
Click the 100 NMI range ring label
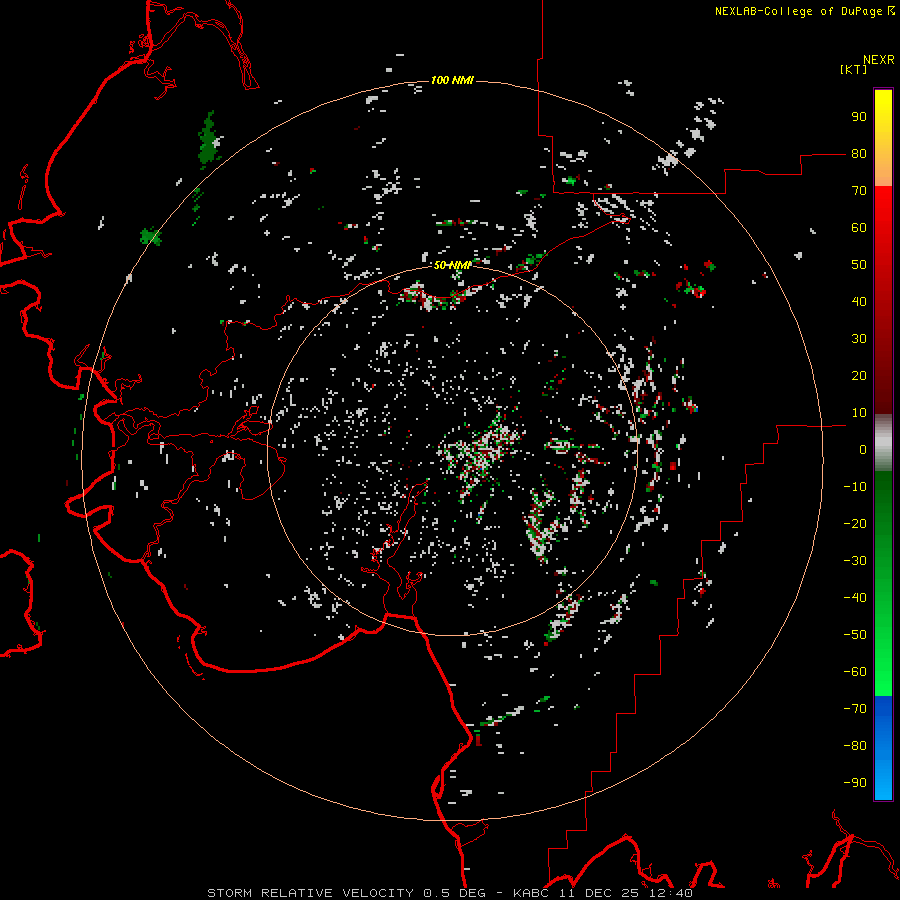click(x=452, y=80)
